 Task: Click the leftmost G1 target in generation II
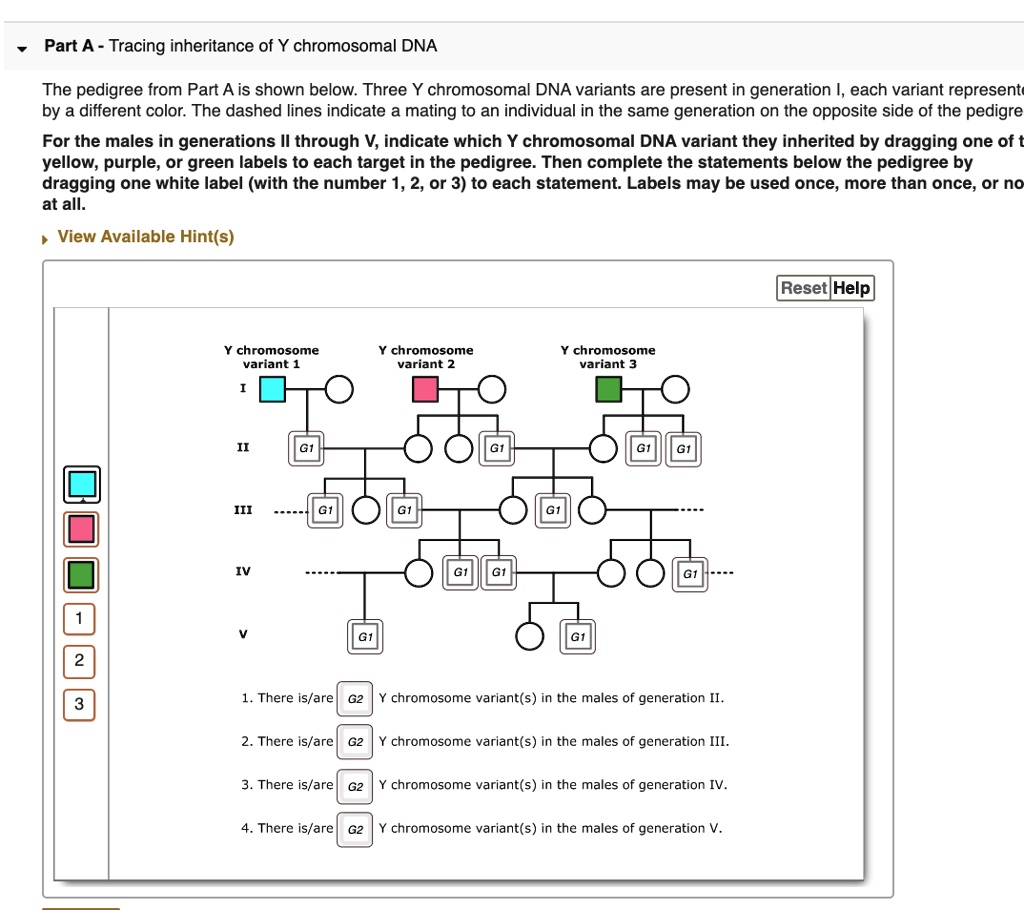(305, 448)
